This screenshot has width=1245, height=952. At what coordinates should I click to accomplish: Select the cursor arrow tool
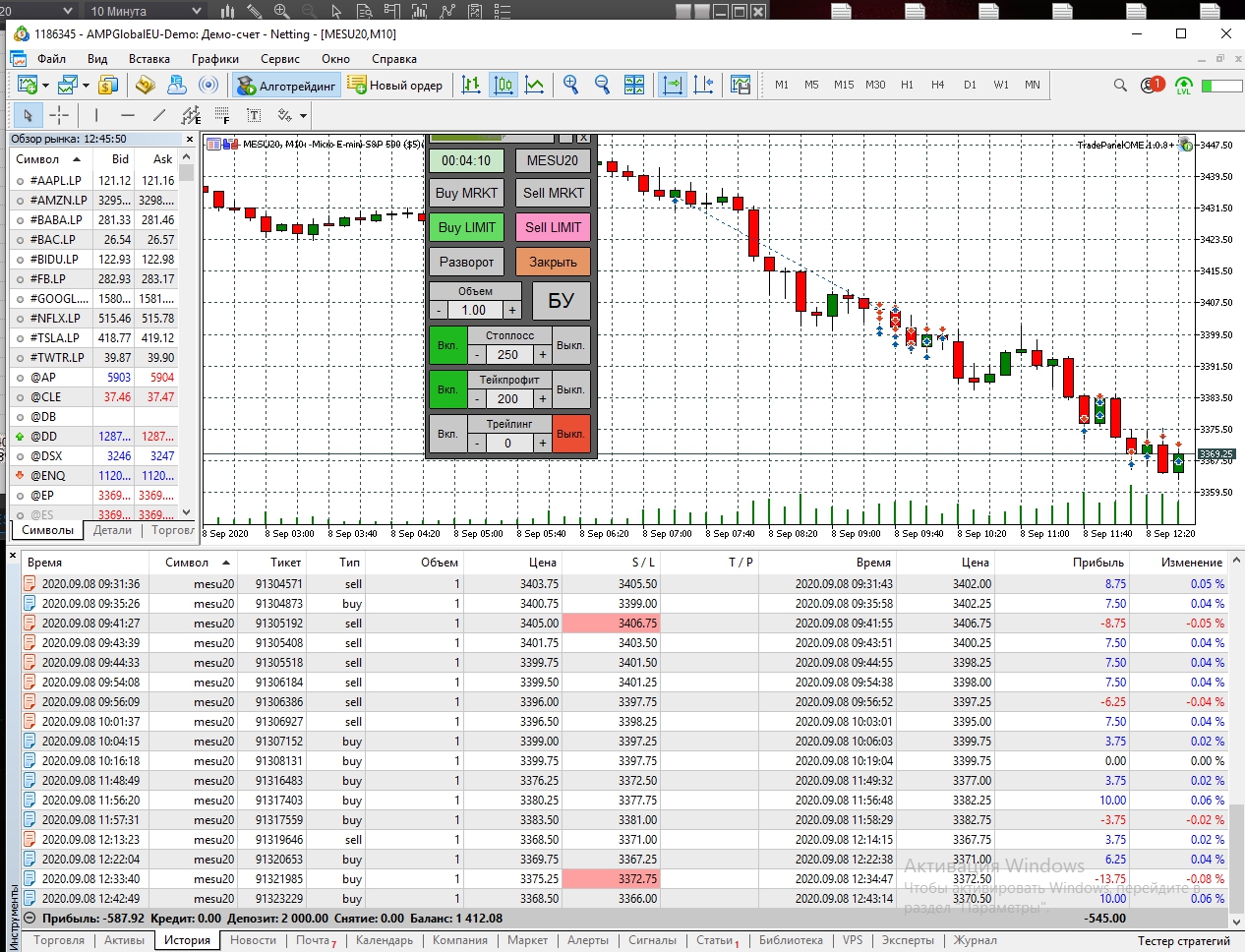28,115
